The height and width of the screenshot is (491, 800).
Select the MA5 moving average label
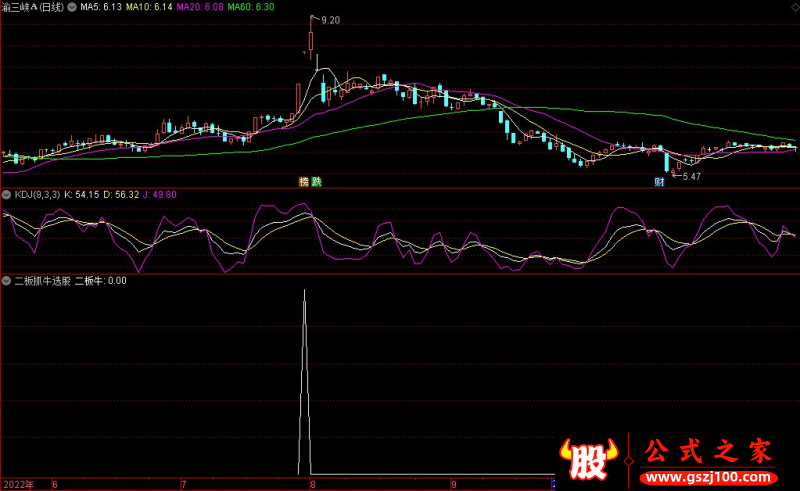101,7
